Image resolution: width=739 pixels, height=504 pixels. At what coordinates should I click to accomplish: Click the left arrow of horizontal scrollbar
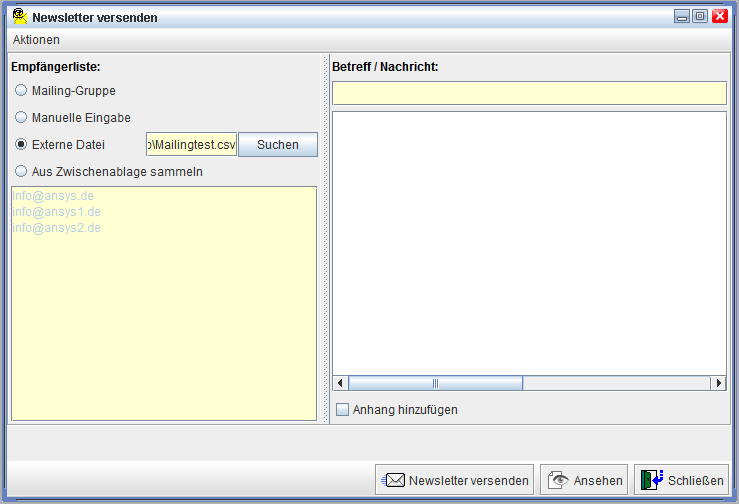(x=340, y=383)
